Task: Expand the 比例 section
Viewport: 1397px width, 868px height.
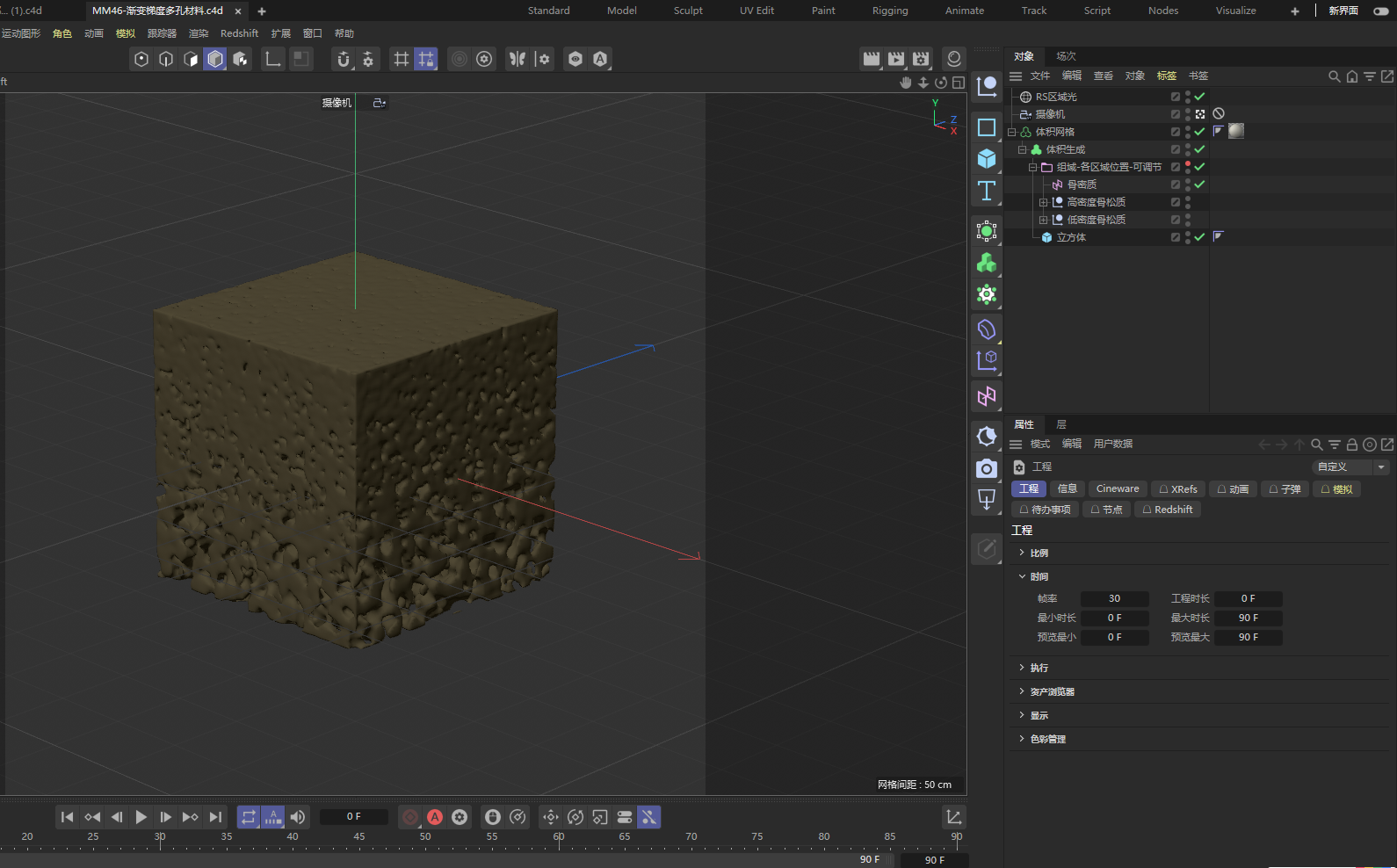Action: click(1022, 553)
